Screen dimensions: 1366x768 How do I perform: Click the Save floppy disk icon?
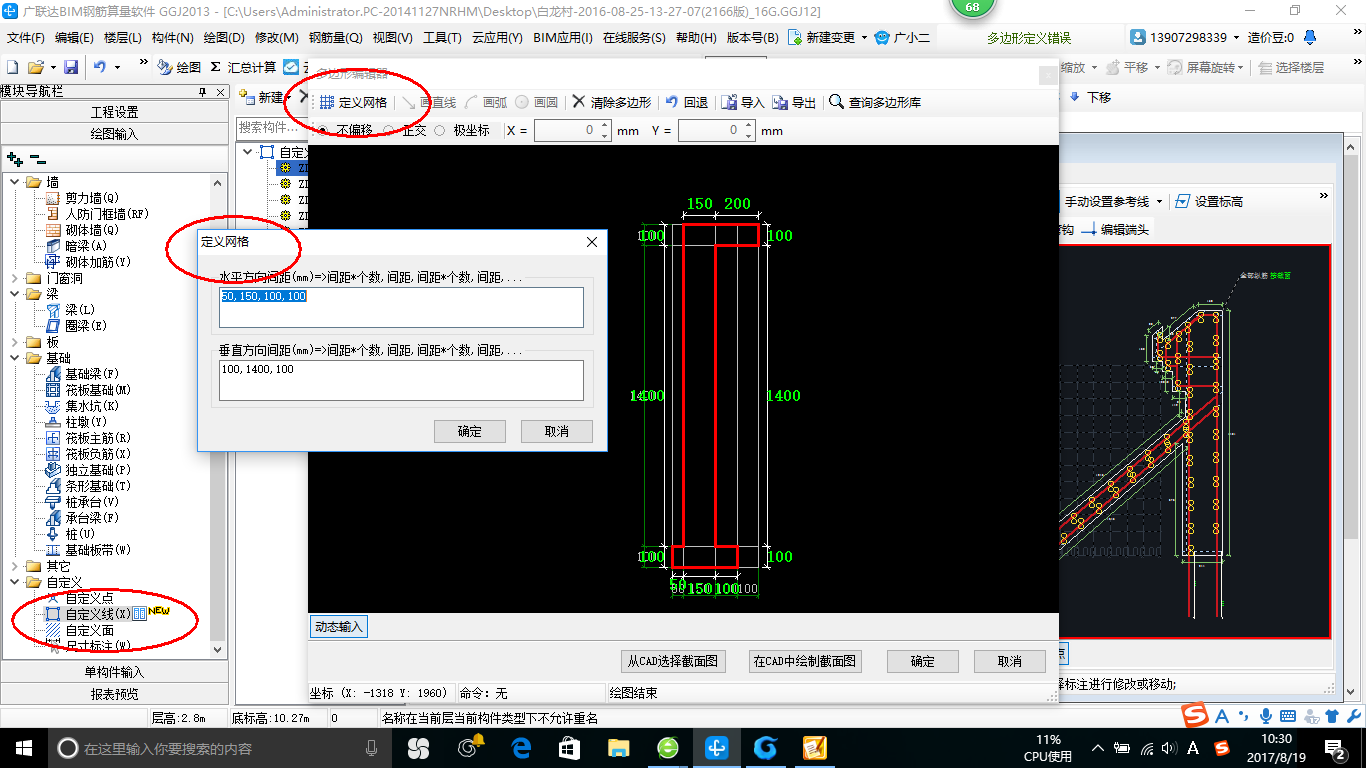(71, 67)
